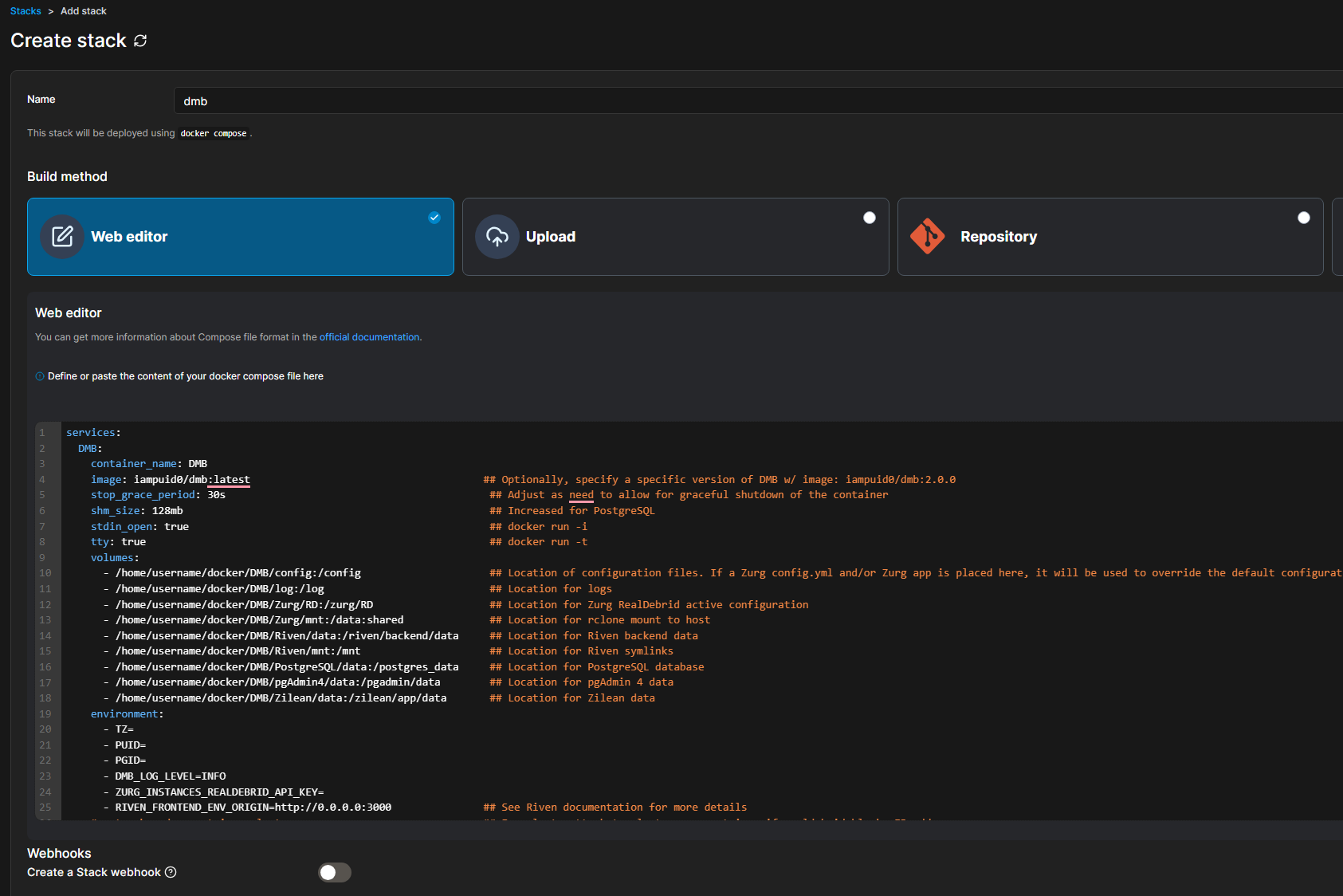Image resolution: width=1343 pixels, height=896 pixels.
Task: Click the 'Location for logs' comment
Action: point(551,589)
